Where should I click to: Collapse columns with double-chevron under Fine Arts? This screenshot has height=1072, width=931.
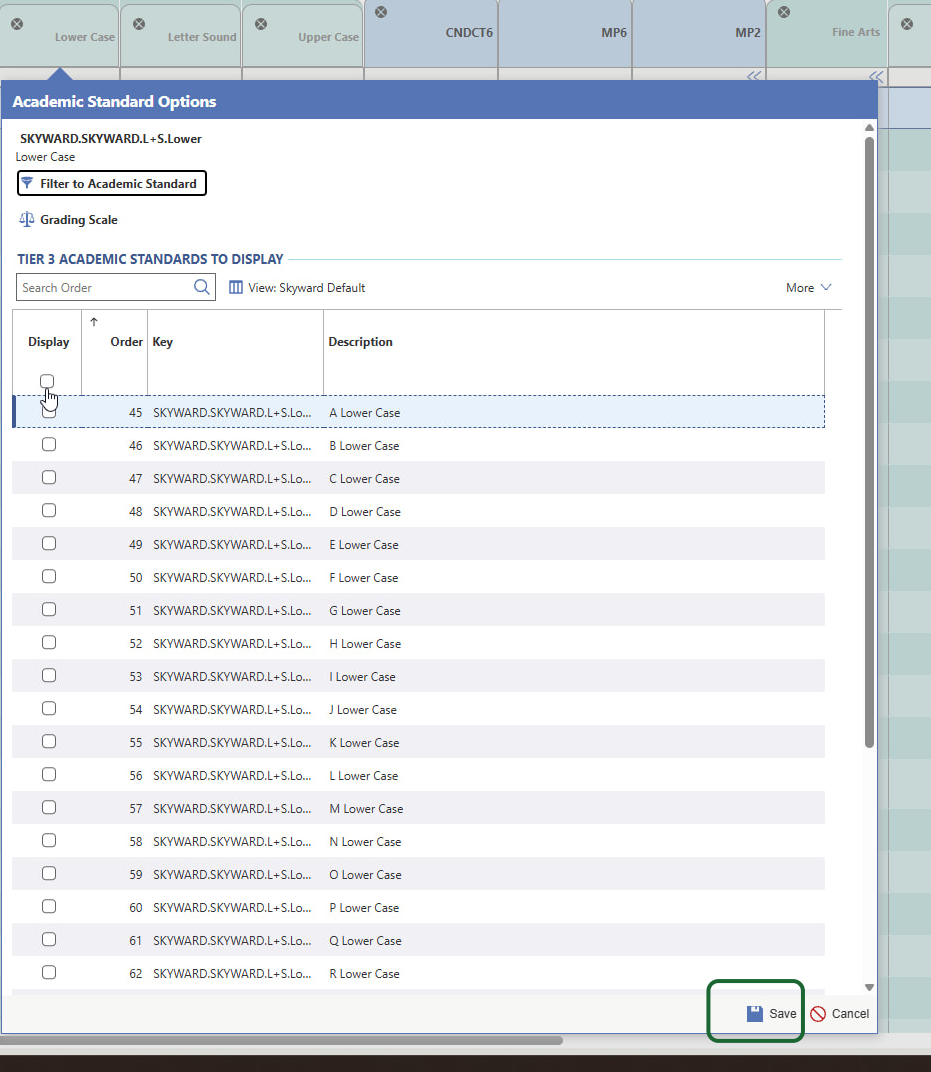[x=876, y=76]
